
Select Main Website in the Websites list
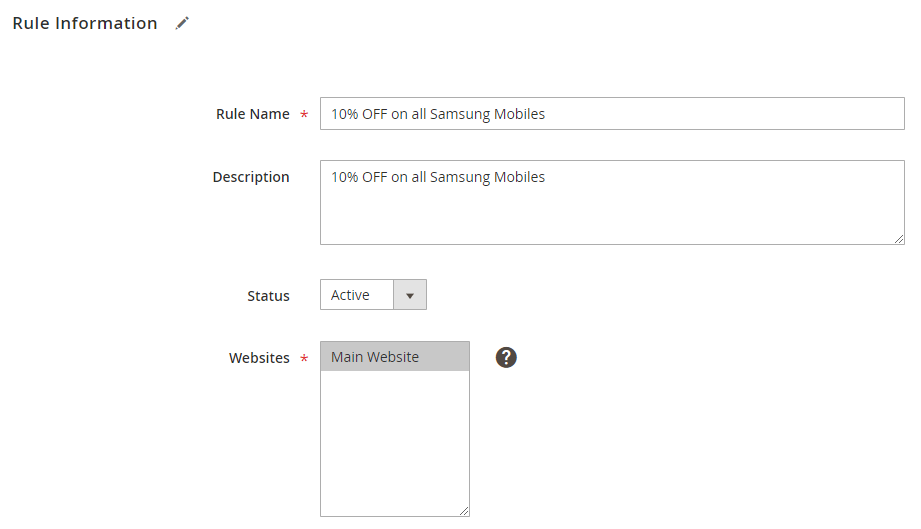(x=395, y=356)
